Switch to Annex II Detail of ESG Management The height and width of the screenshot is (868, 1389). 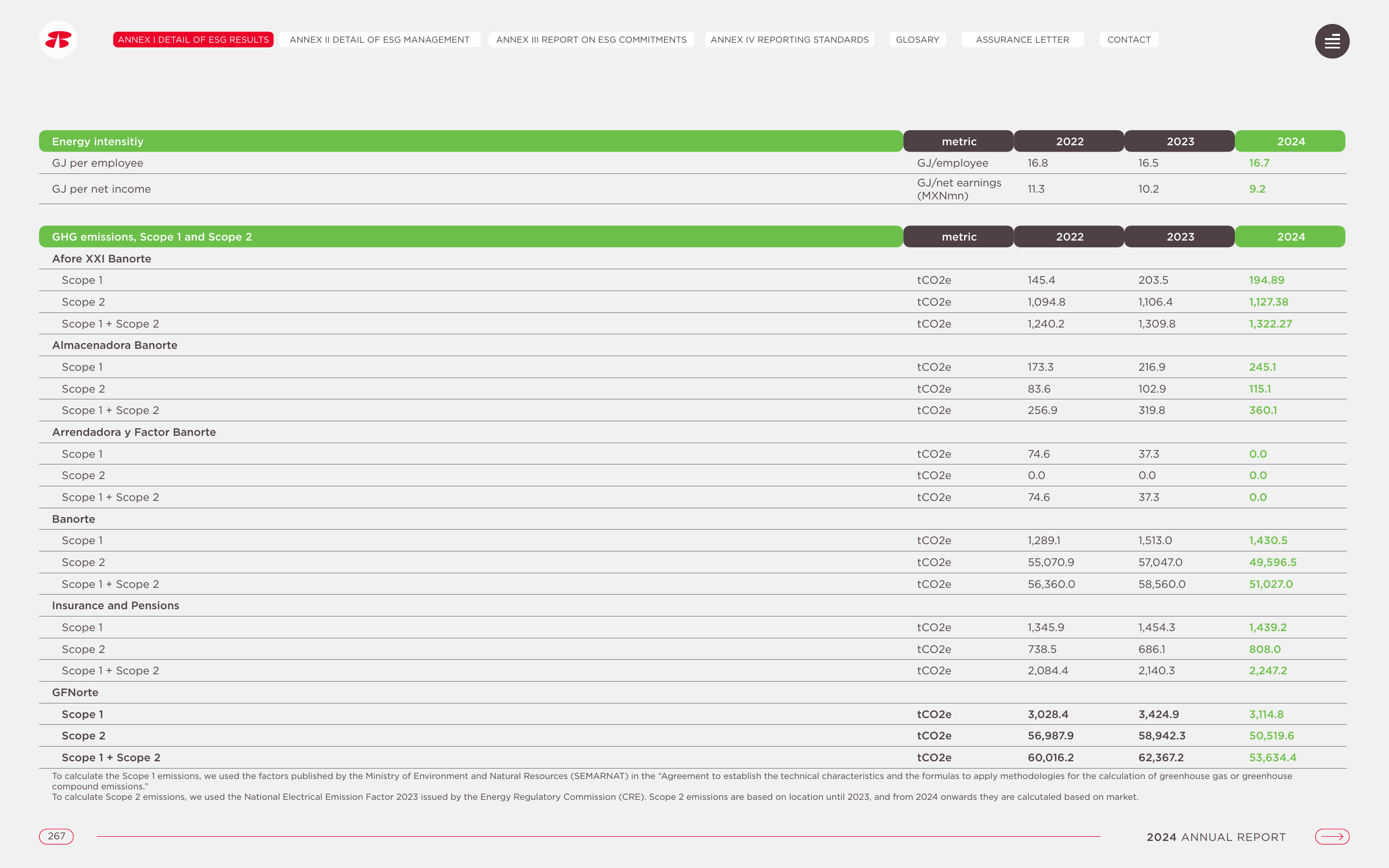tap(380, 40)
